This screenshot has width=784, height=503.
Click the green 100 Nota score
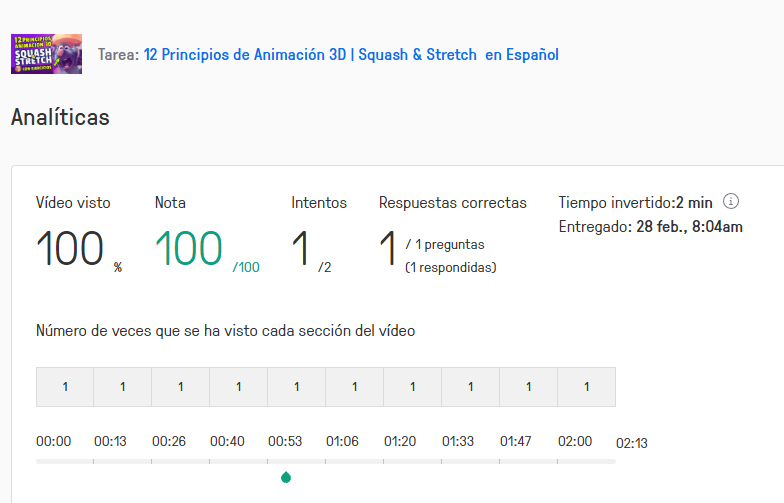click(x=189, y=249)
